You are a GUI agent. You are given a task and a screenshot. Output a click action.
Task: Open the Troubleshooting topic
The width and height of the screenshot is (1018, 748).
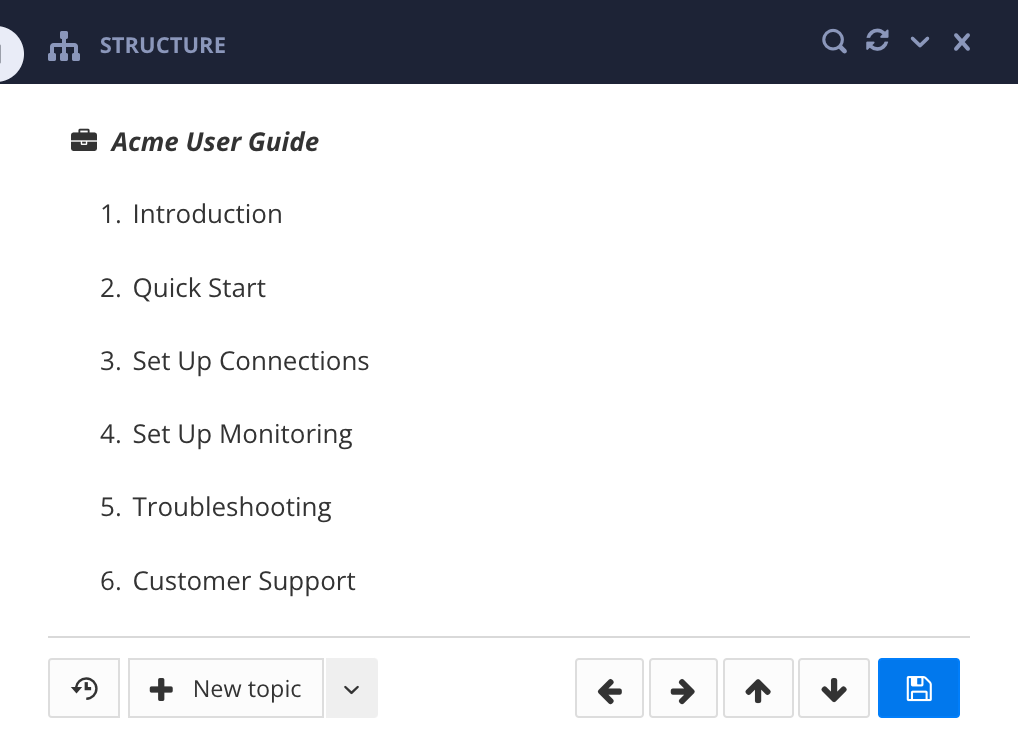(232, 507)
